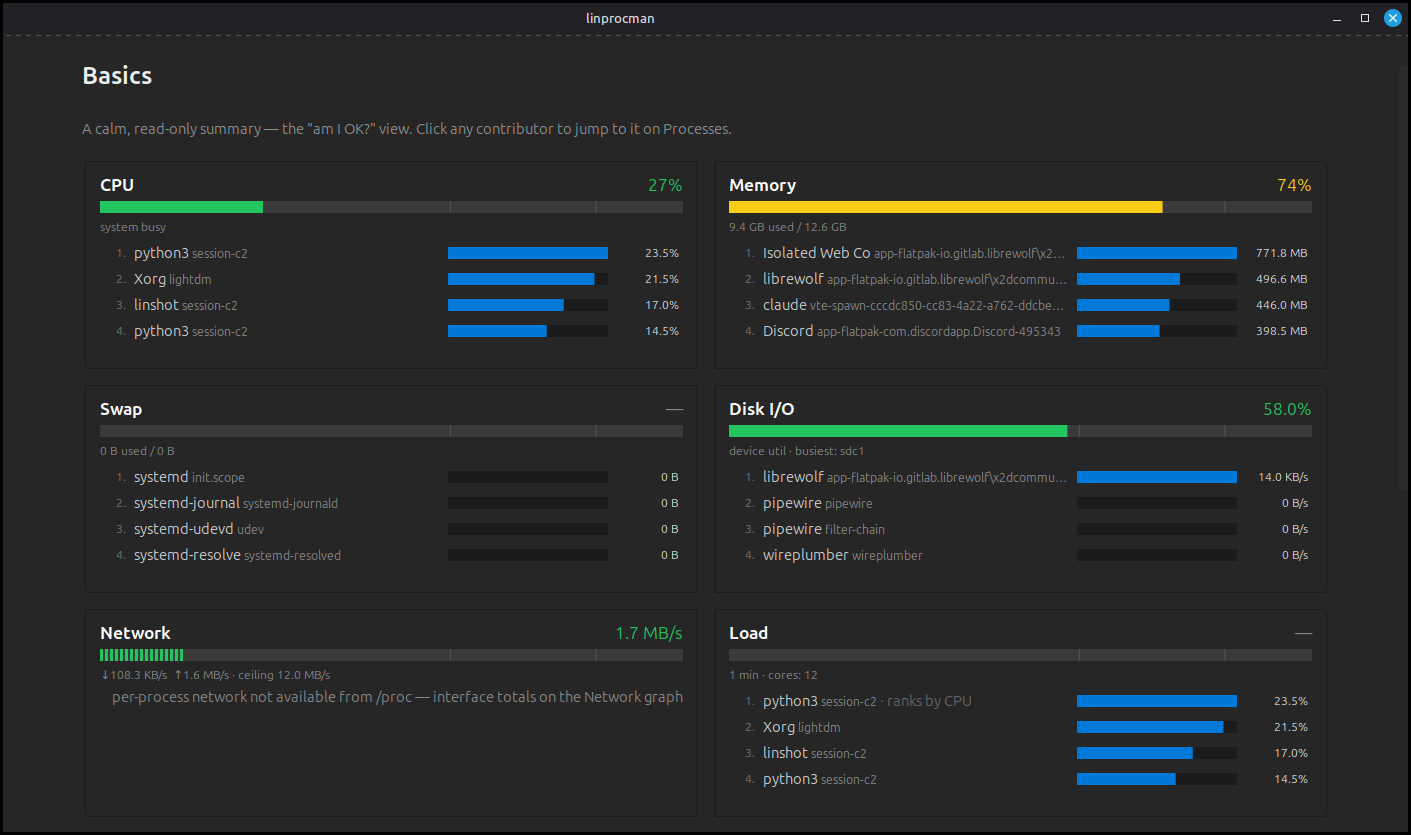Click the 74% memory total value
1411x835 pixels.
(1294, 185)
